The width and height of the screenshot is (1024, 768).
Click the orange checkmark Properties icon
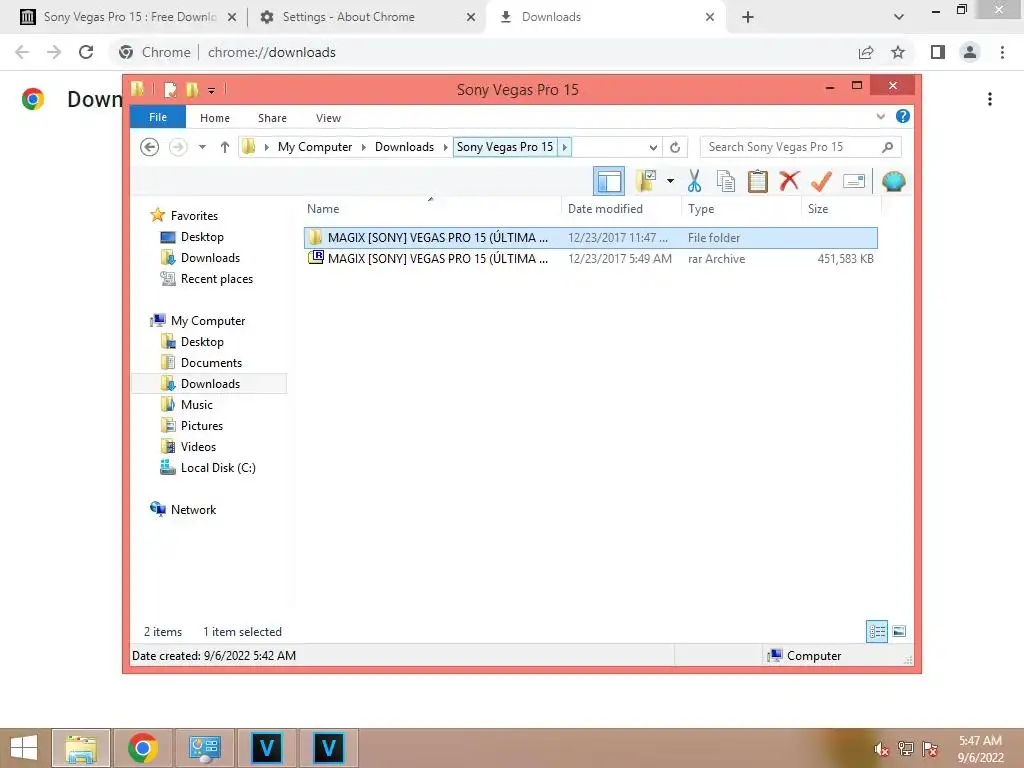[822, 181]
